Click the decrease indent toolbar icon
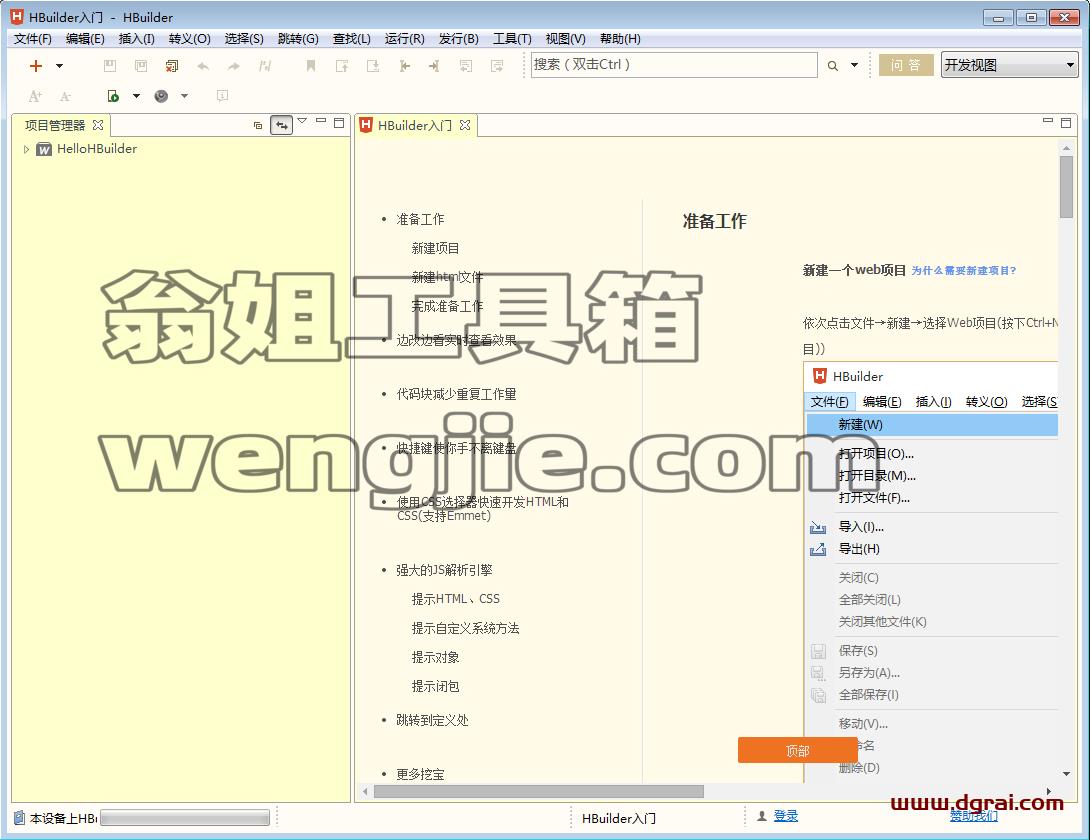 pyautogui.click(x=404, y=66)
